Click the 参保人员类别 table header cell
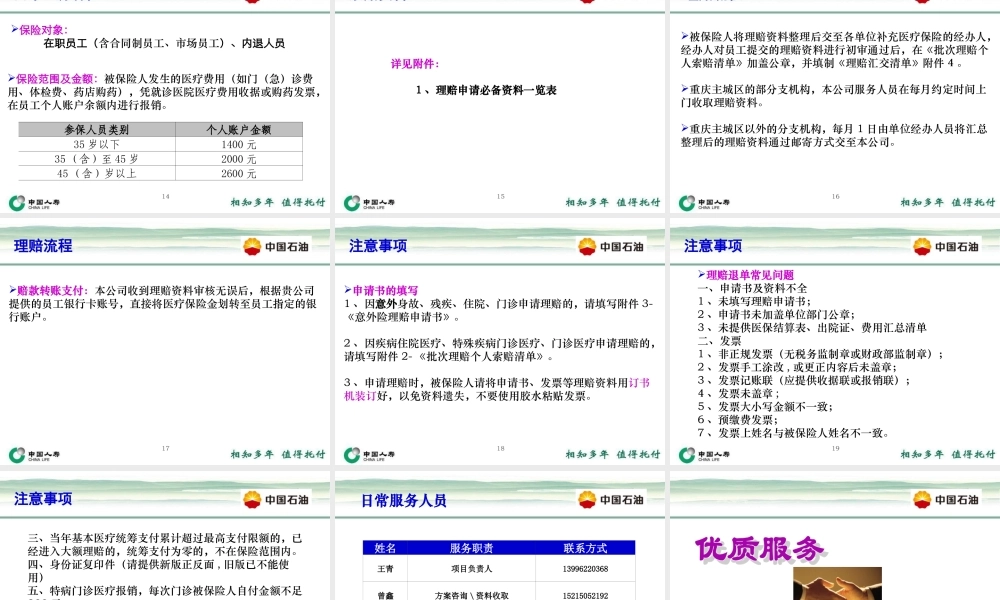Screen dimensions: 1000x600 click(x=97, y=129)
